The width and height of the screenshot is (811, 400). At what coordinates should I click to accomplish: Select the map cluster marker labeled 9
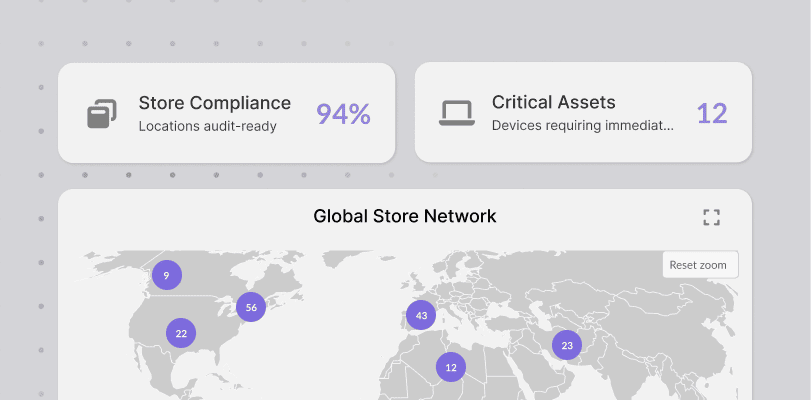pyautogui.click(x=167, y=275)
